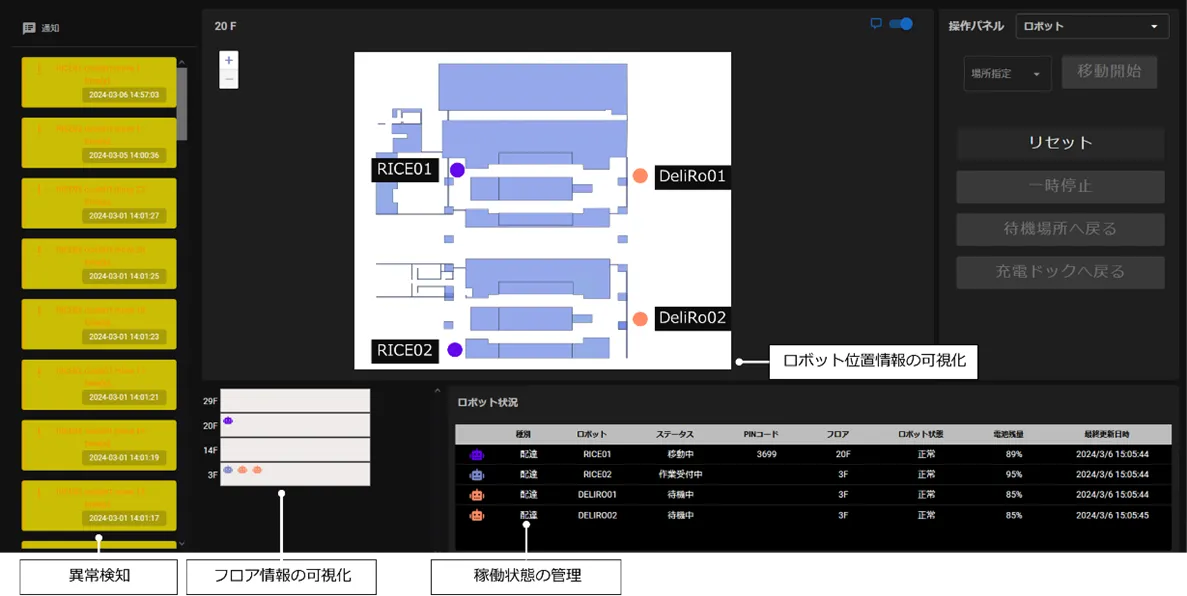Select the 14F row in floor list
The width and height of the screenshot is (1187, 596).
[295, 449]
